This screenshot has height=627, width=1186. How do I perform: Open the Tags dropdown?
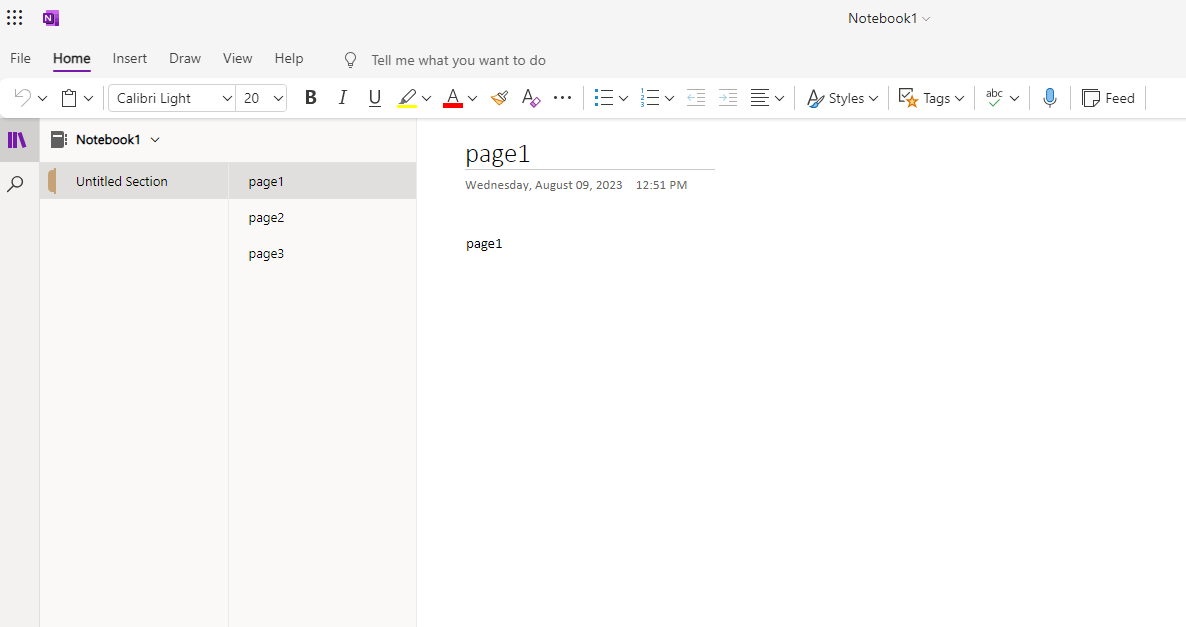coord(930,97)
